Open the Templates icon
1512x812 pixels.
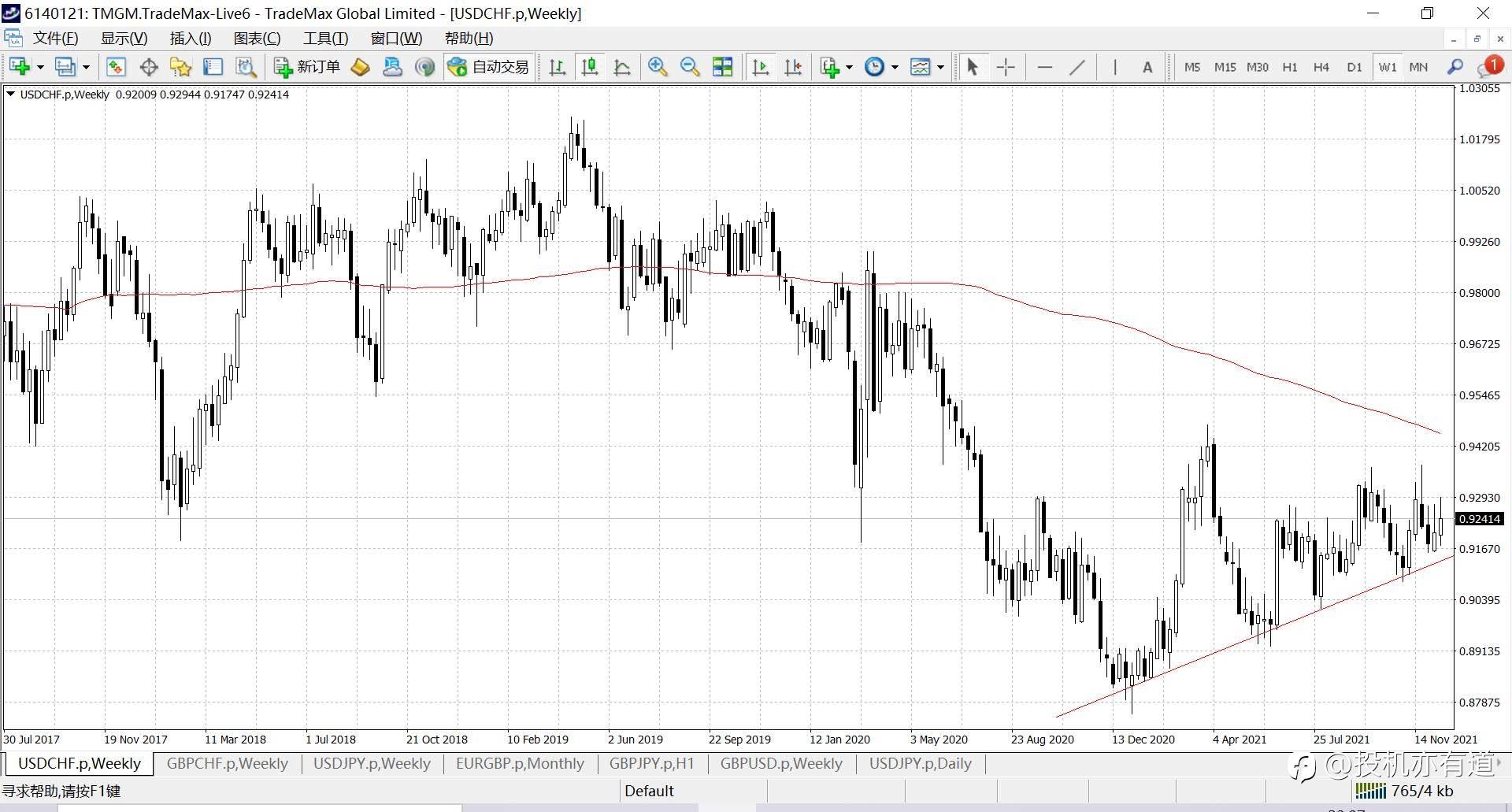coord(920,67)
